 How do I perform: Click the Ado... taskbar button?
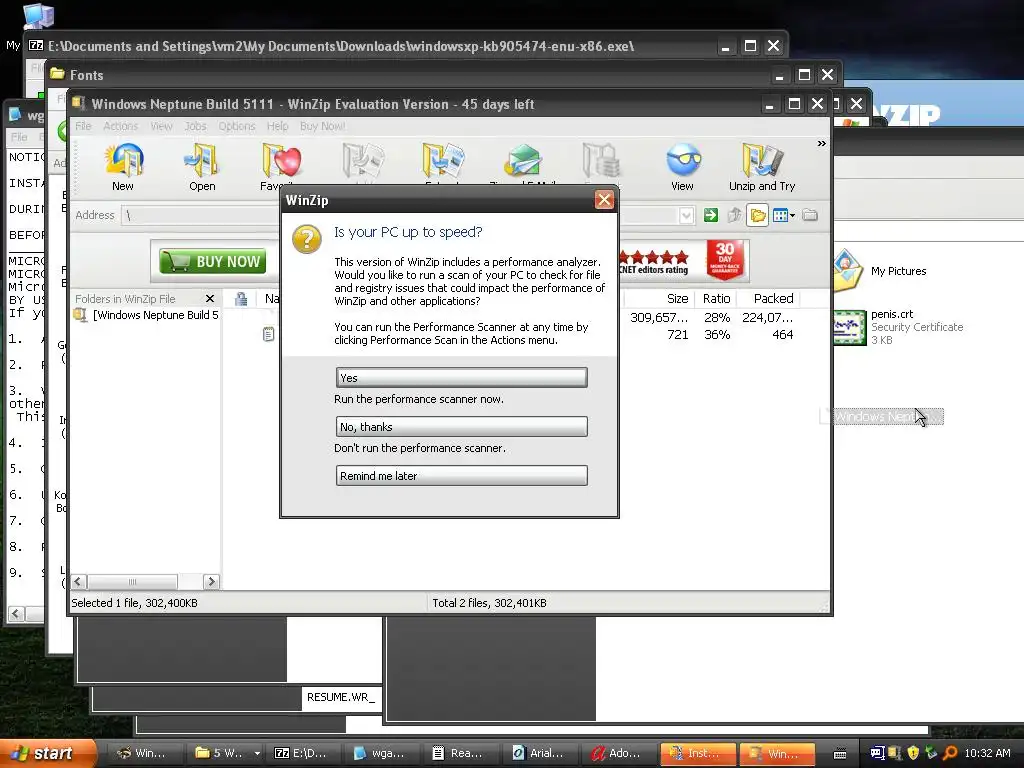pyautogui.click(x=619, y=753)
